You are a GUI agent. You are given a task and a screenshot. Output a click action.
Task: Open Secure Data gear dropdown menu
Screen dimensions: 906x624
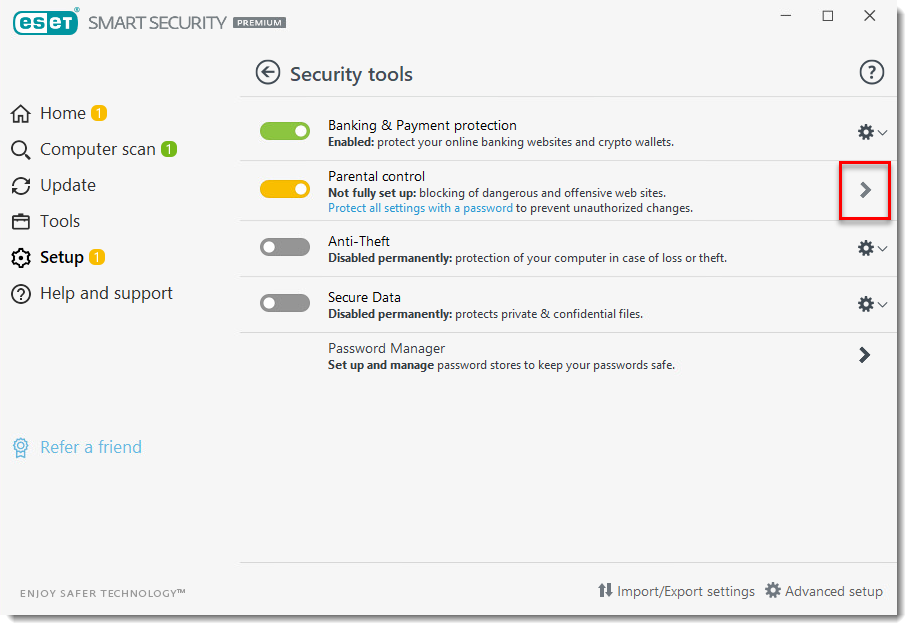tap(866, 303)
